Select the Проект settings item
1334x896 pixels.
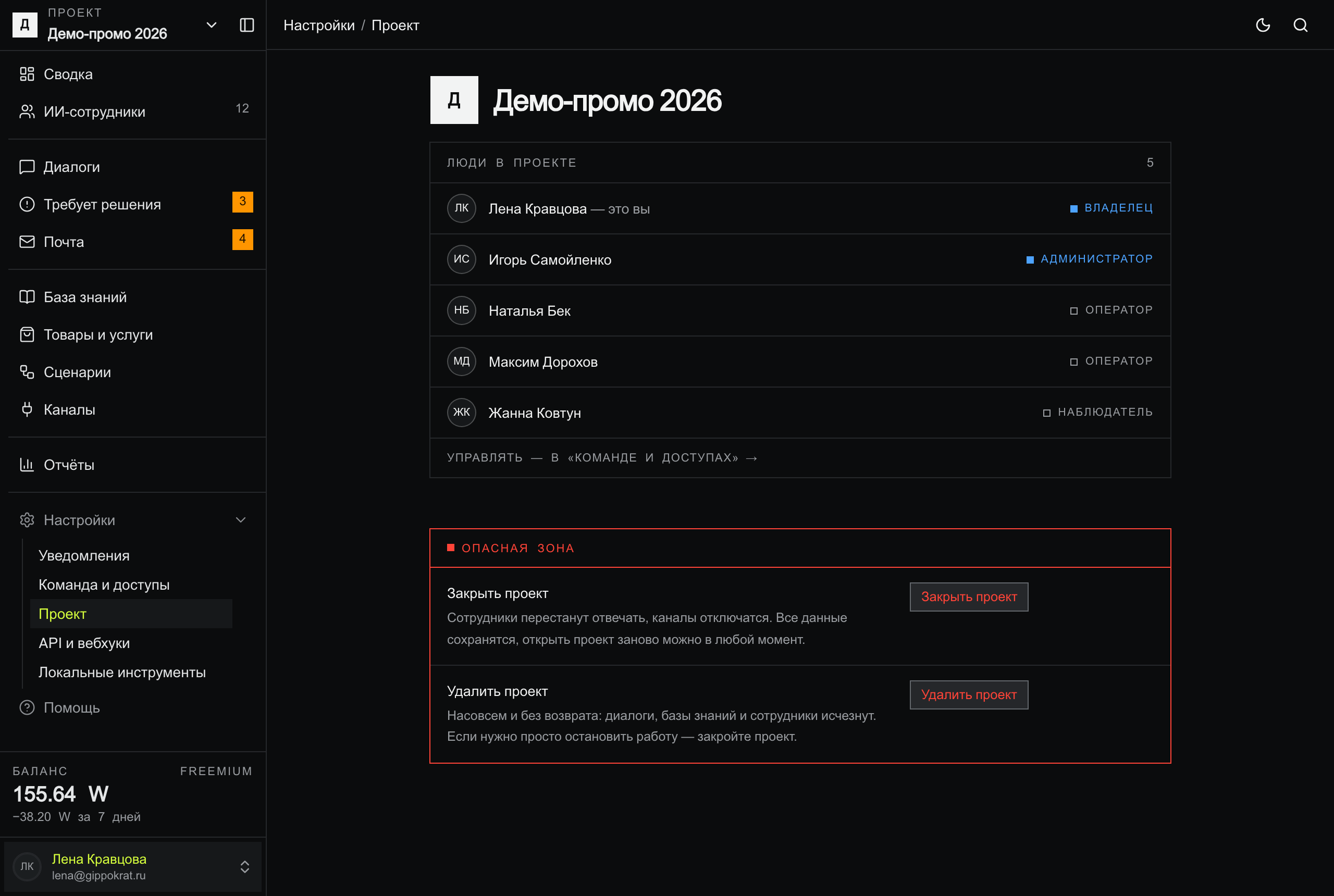click(131, 614)
